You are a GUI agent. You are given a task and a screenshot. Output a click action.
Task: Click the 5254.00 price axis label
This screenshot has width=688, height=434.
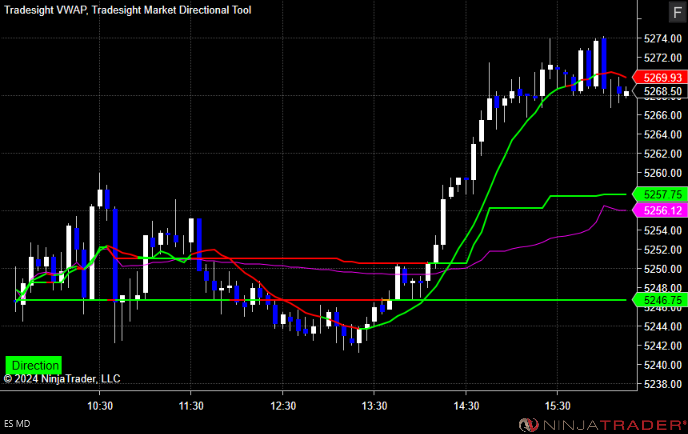(x=663, y=230)
